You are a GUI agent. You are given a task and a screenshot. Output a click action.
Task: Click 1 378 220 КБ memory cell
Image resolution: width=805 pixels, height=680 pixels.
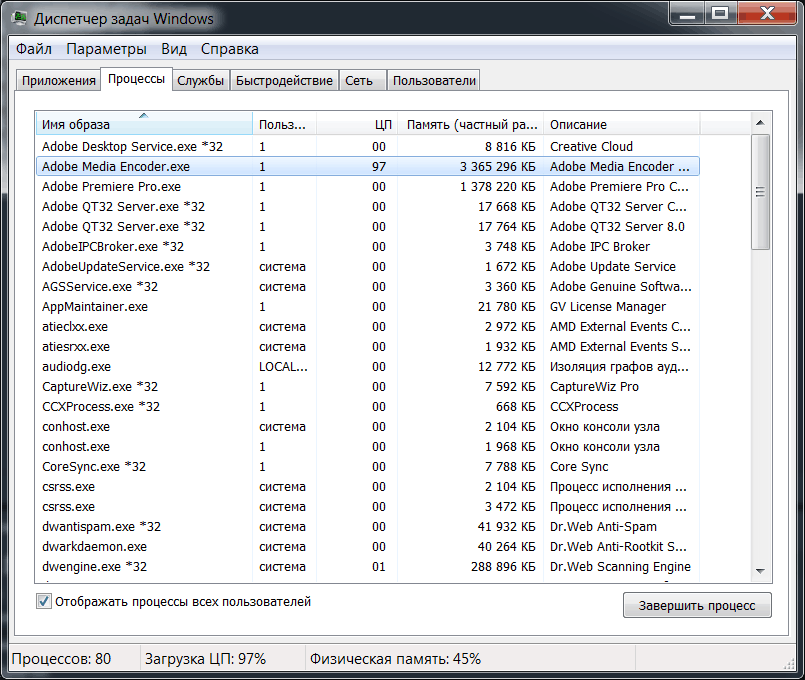pos(497,187)
